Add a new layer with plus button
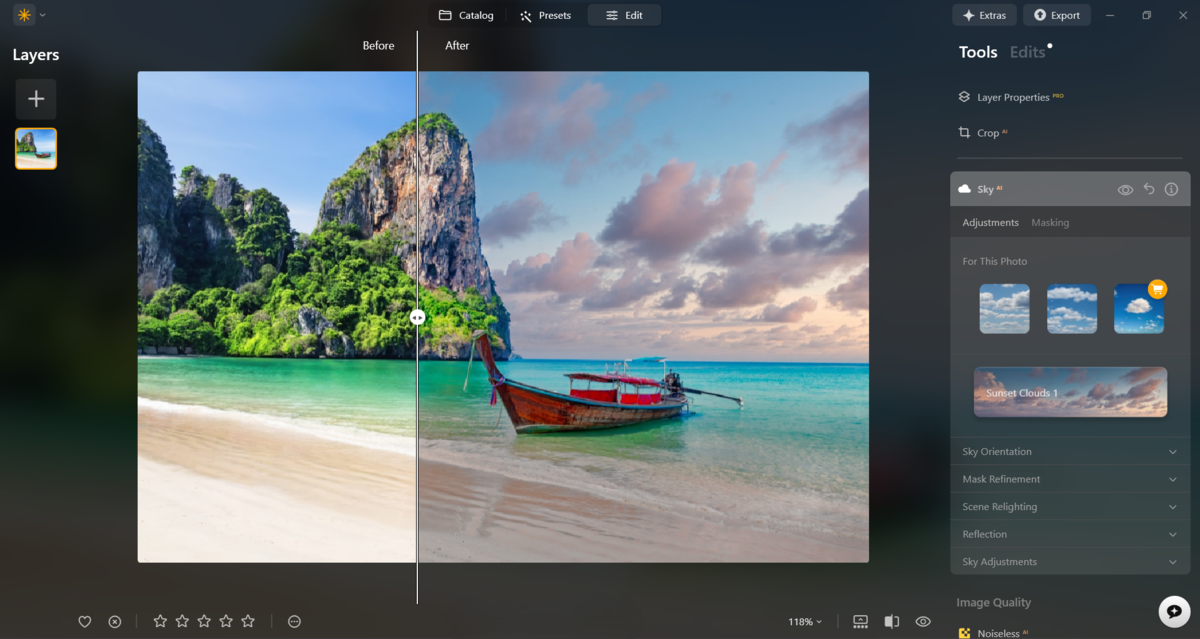This screenshot has height=639, width=1200. 36,99
